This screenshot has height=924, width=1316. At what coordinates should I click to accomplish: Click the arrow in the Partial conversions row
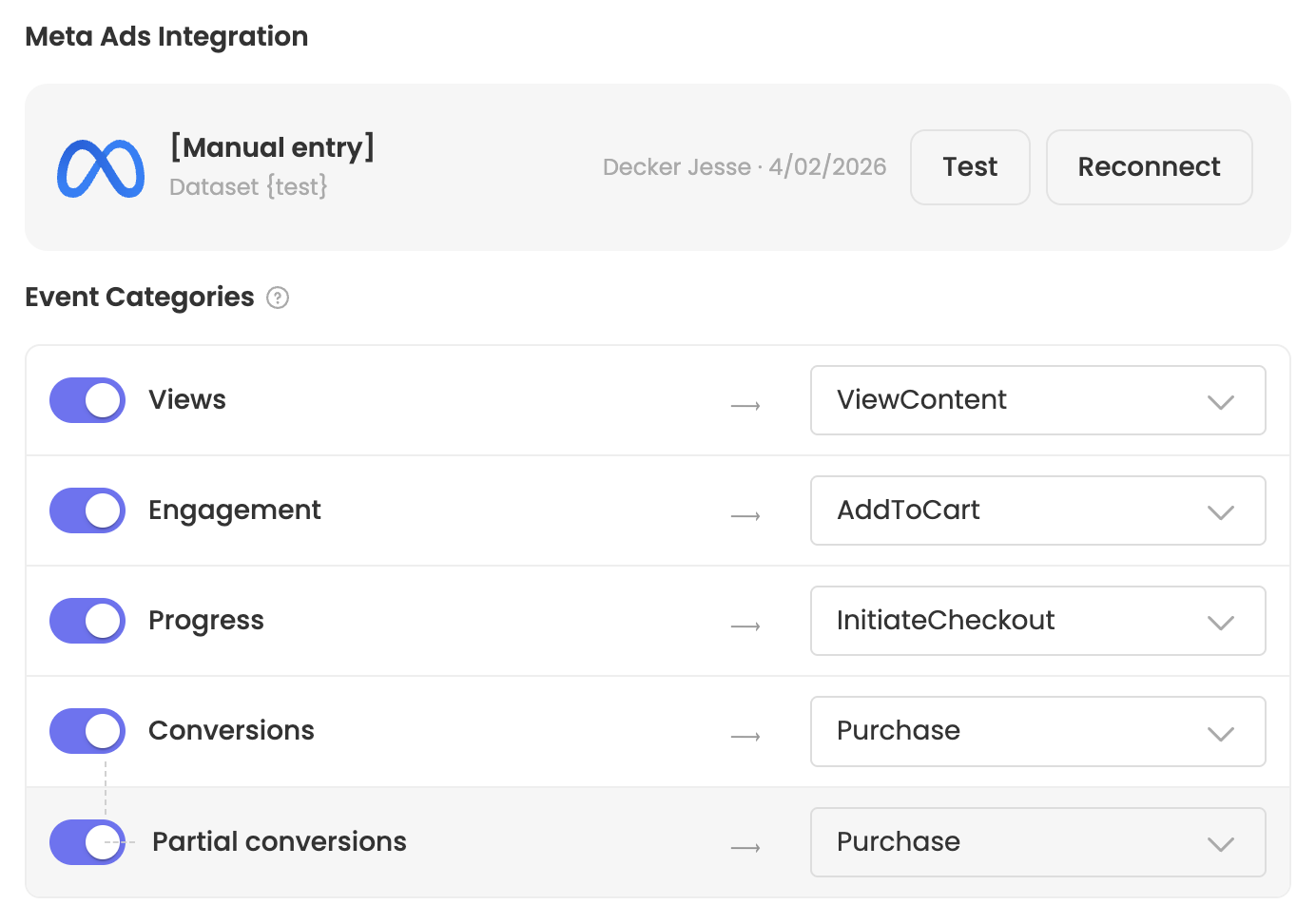click(745, 848)
